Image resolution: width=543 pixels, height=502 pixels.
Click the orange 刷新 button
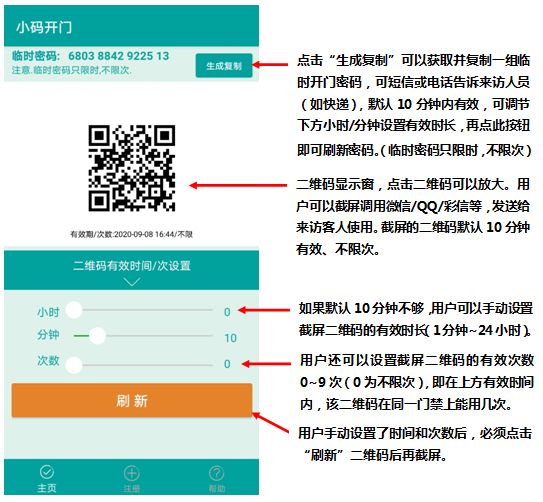tap(132, 400)
